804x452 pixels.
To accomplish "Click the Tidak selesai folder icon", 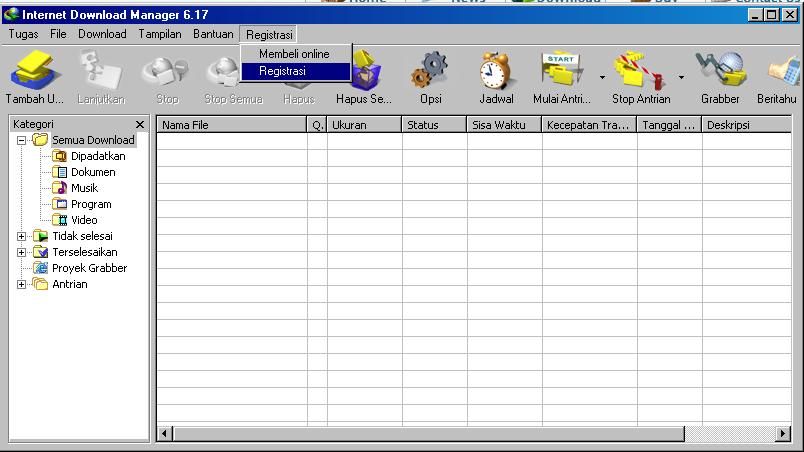I will [41, 236].
